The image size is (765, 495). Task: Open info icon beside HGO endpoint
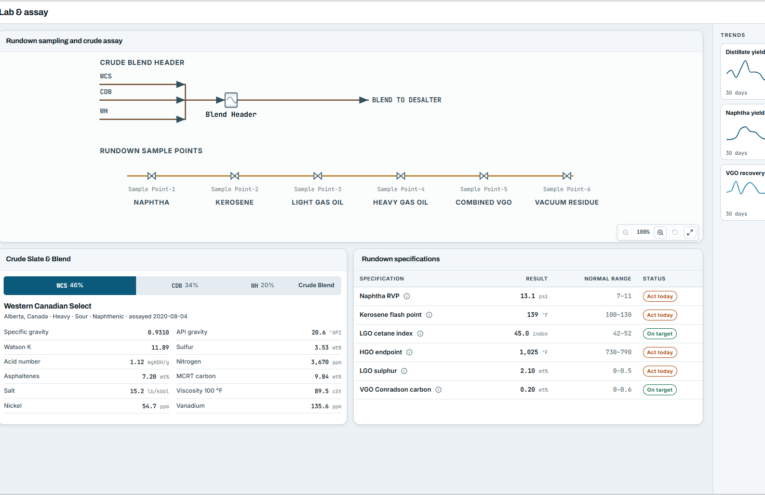tap(410, 352)
